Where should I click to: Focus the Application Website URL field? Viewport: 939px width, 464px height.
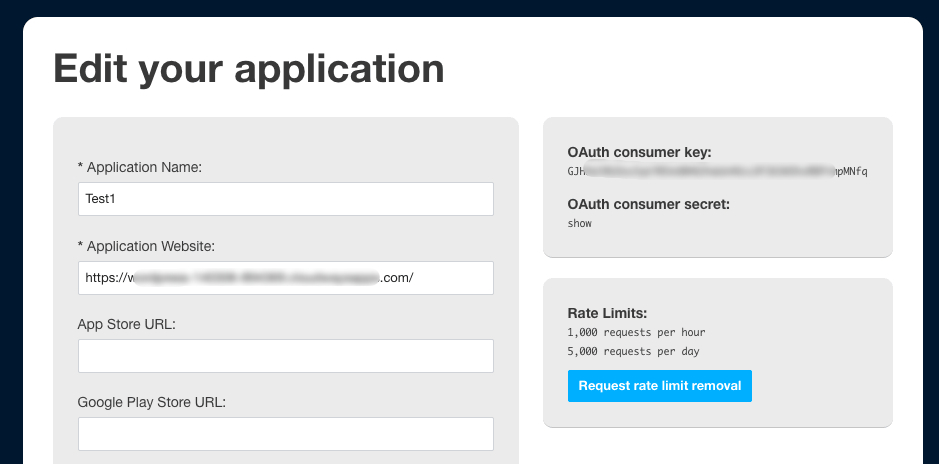coord(286,278)
